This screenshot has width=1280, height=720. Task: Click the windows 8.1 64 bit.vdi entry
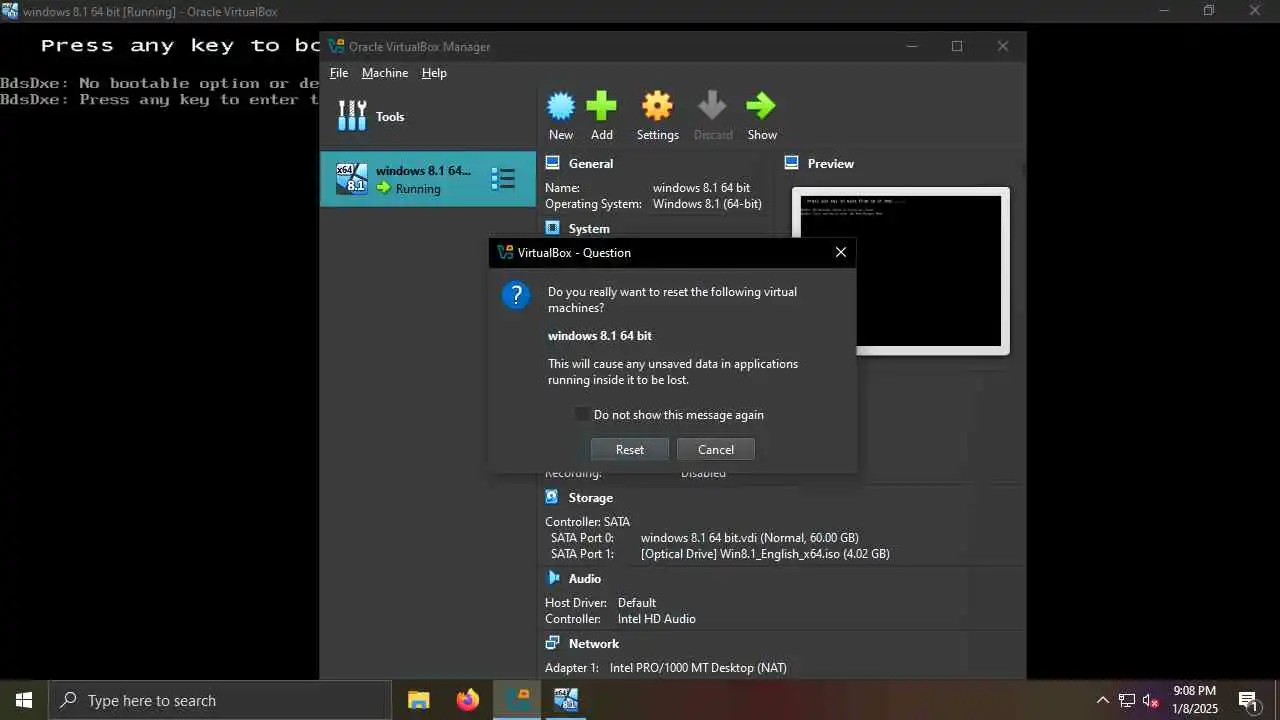pyautogui.click(x=750, y=537)
